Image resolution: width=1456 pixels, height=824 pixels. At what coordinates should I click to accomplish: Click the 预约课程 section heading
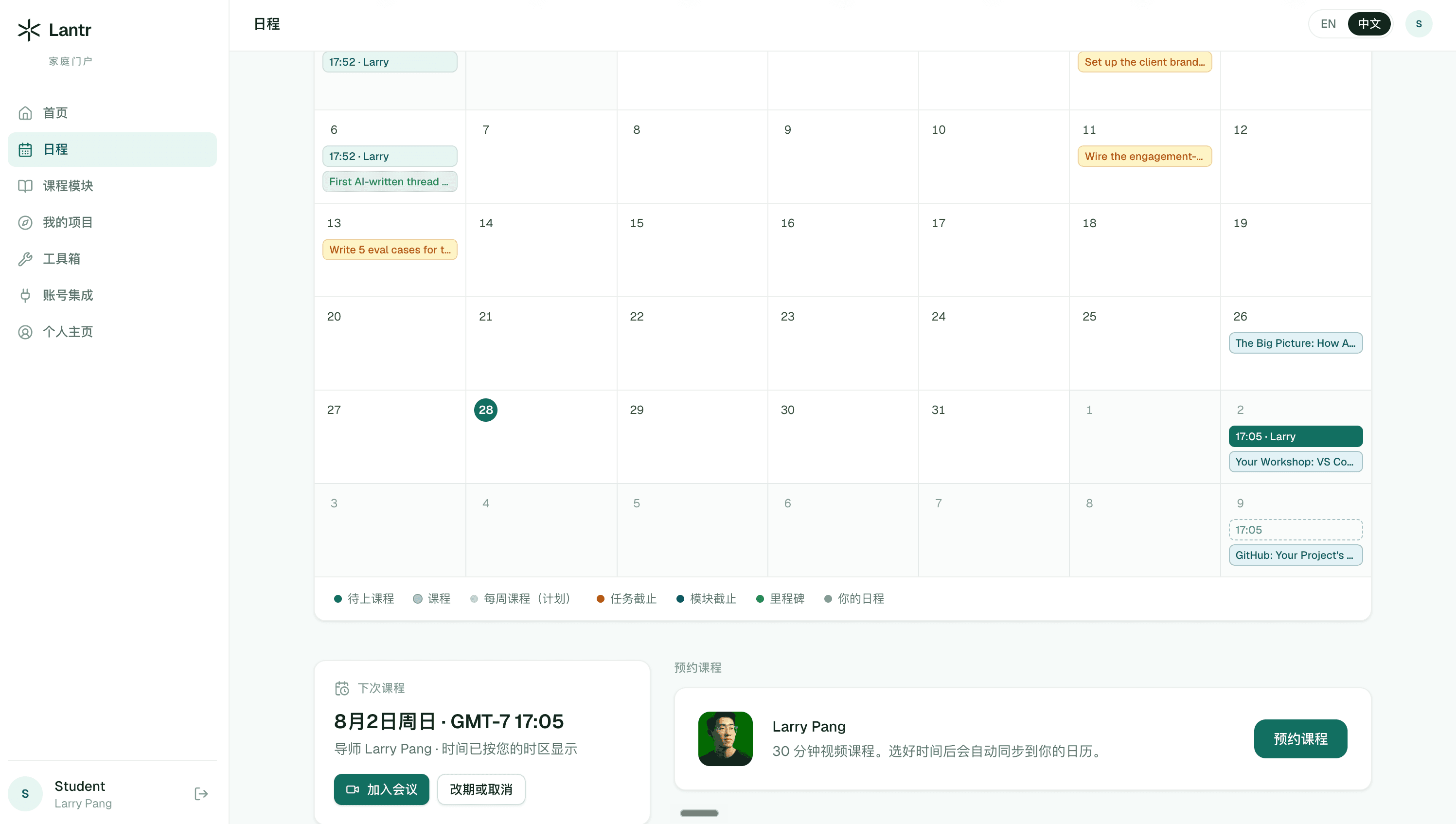click(x=697, y=668)
